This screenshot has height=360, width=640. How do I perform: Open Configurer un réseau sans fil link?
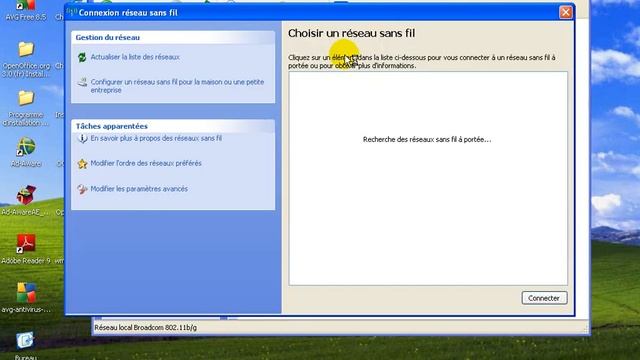[177, 86]
